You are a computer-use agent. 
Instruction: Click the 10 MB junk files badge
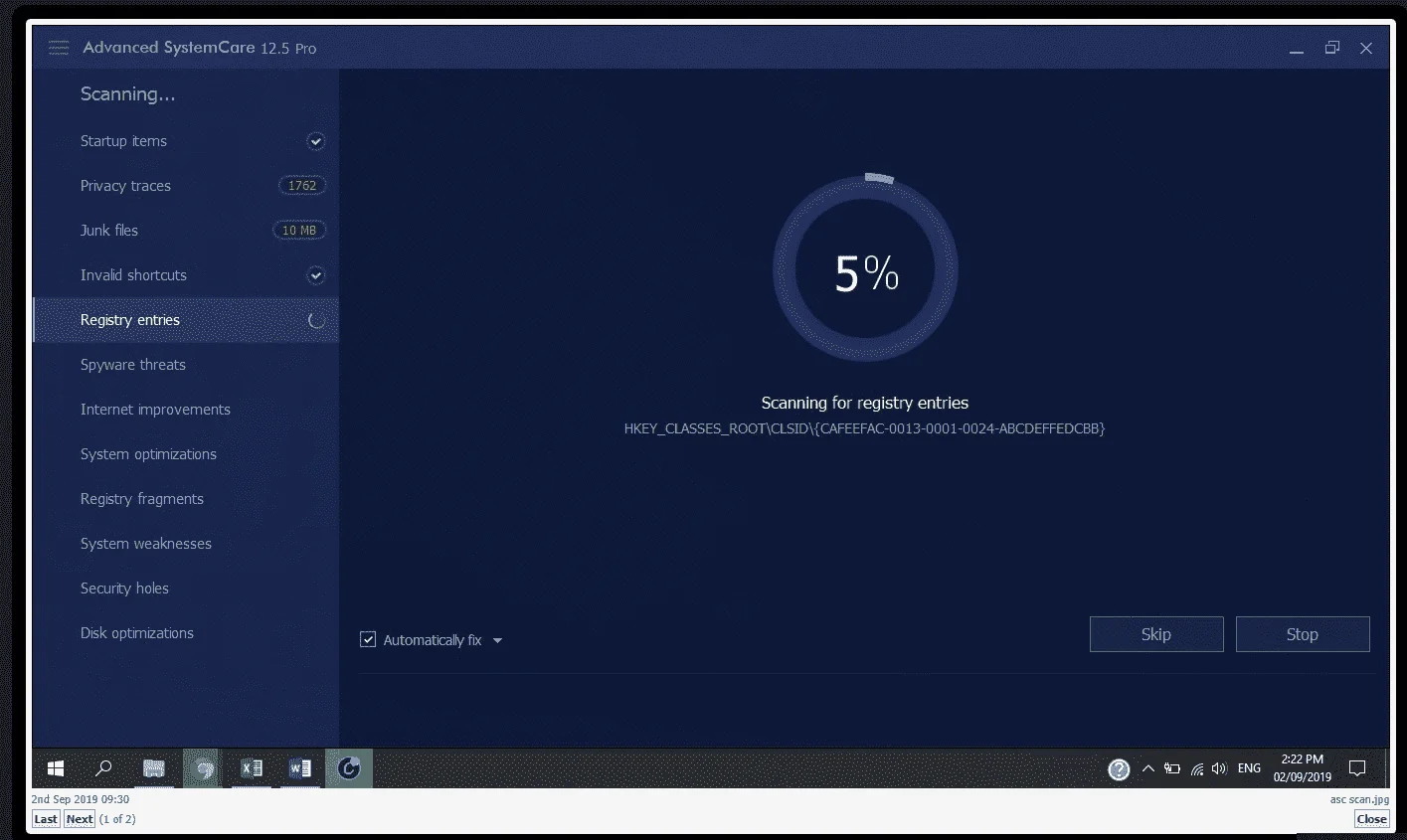click(x=299, y=231)
